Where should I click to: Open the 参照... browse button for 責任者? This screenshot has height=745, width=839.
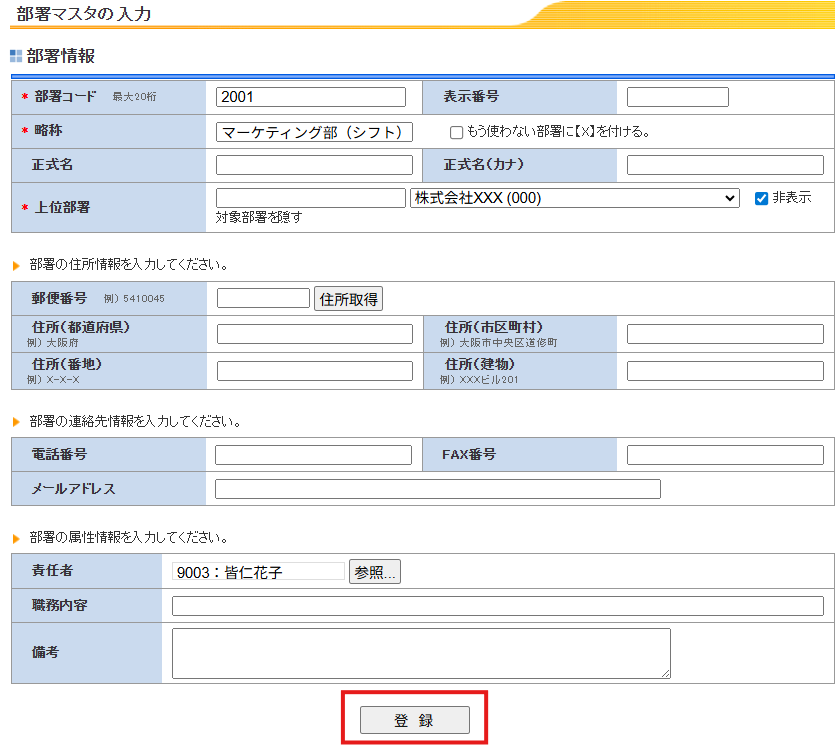click(374, 572)
